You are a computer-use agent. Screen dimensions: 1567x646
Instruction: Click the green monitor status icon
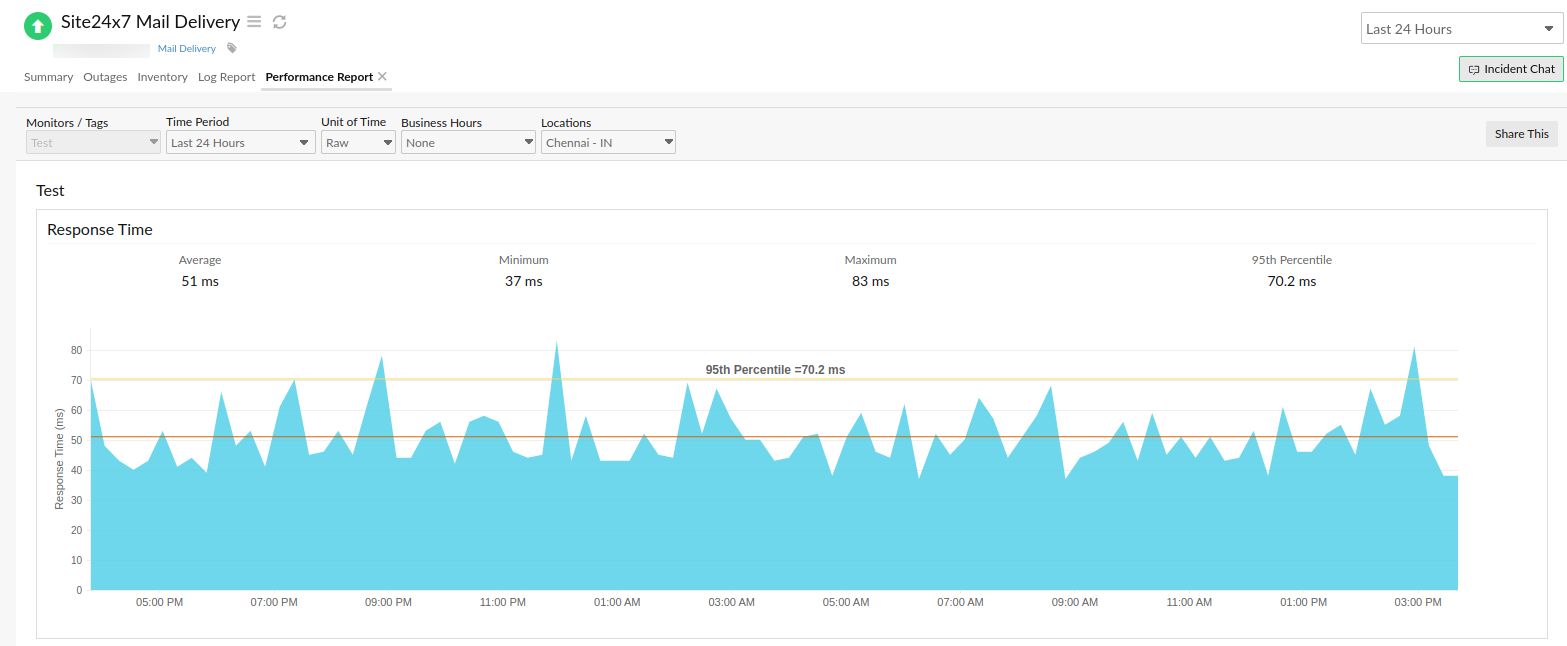[x=37, y=26]
